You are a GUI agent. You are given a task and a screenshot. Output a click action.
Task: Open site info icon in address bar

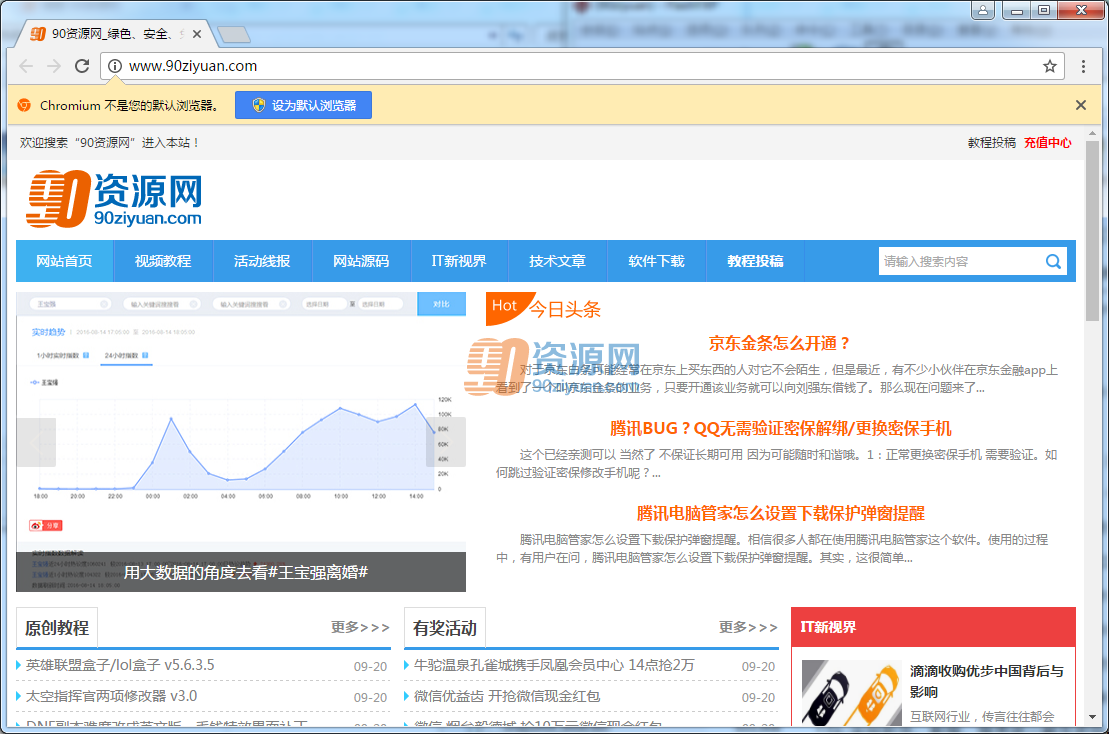(x=115, y=66)
